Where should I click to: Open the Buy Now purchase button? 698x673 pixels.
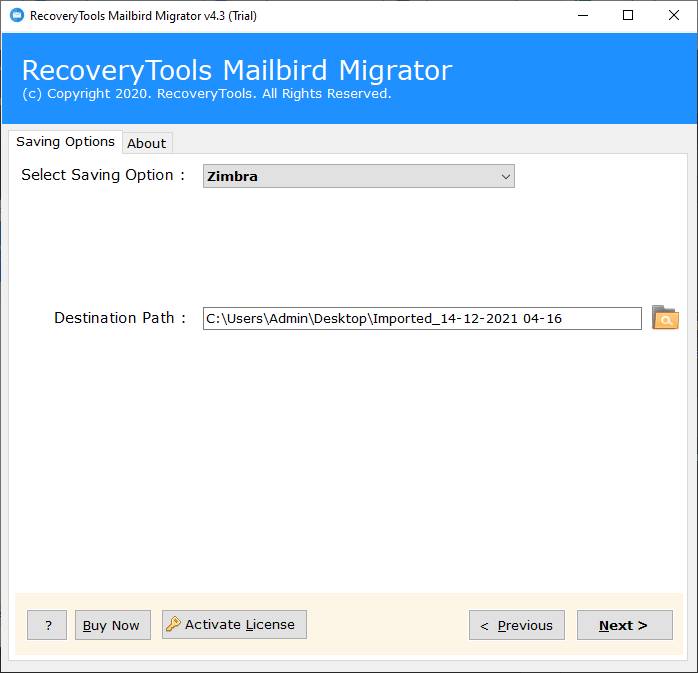(113, 625)
